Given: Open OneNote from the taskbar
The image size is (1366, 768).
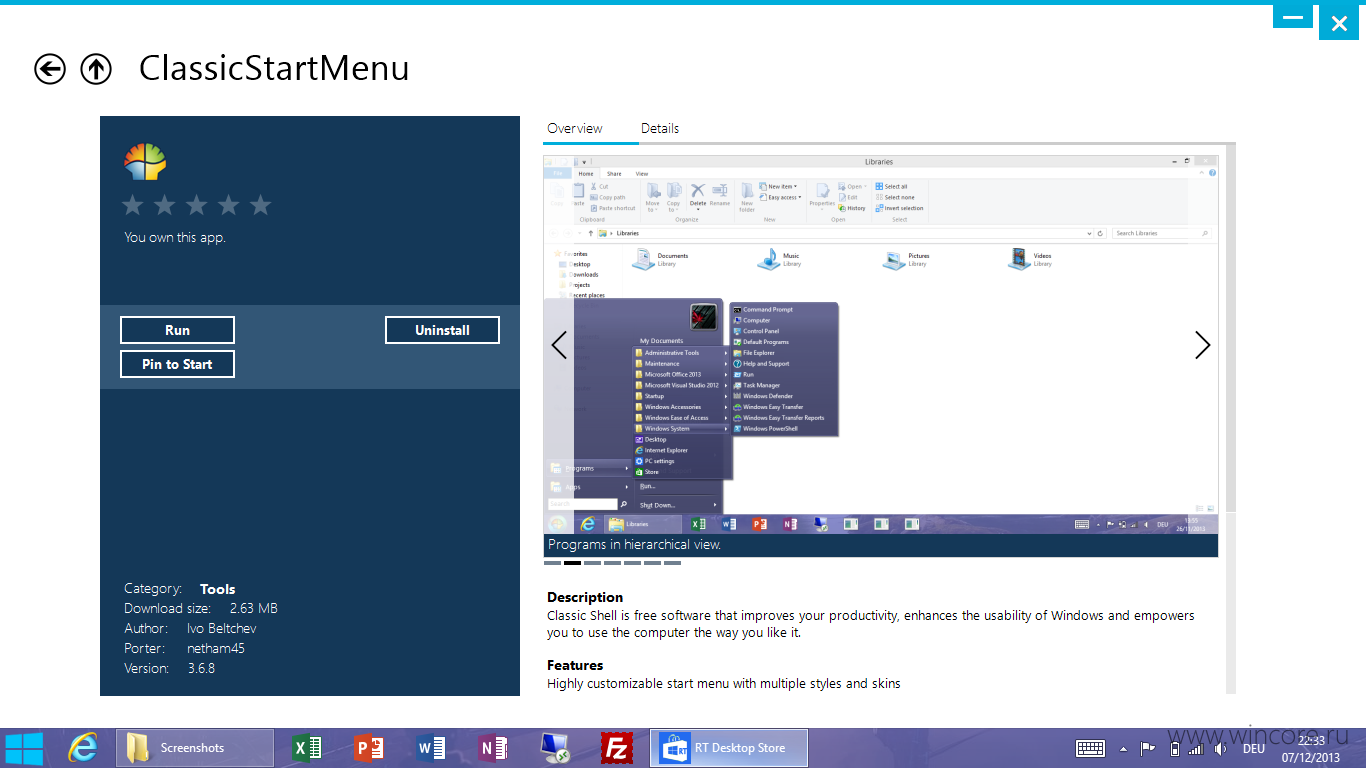Looking at the screenshot, I should 493,748.
